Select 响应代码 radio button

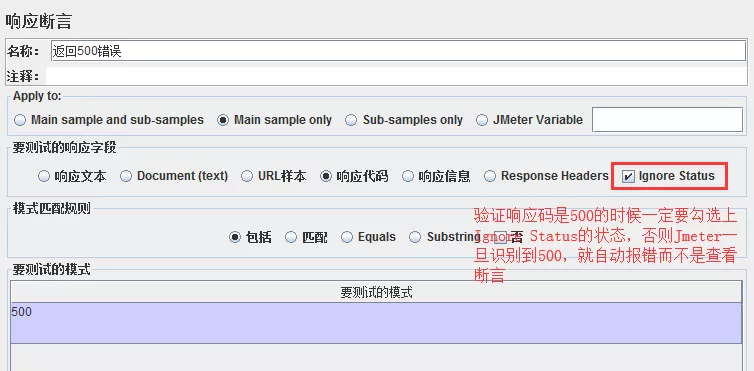326,176
